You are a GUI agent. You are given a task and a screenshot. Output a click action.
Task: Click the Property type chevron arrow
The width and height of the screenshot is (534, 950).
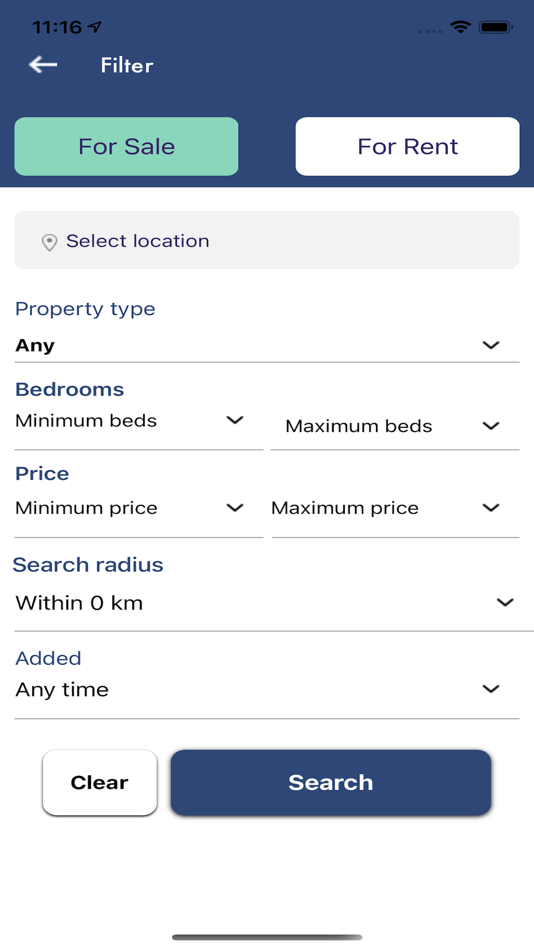(490, 345)
